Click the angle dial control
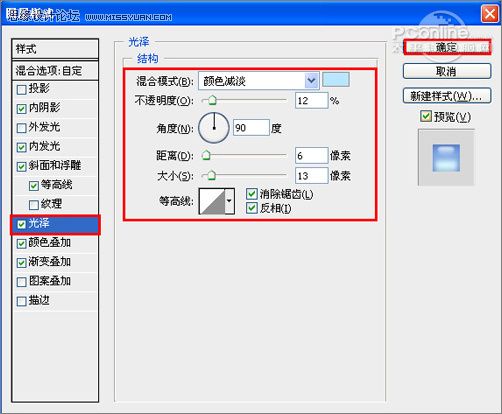This screenshot has width=502, height=414. tap(214, 128)
